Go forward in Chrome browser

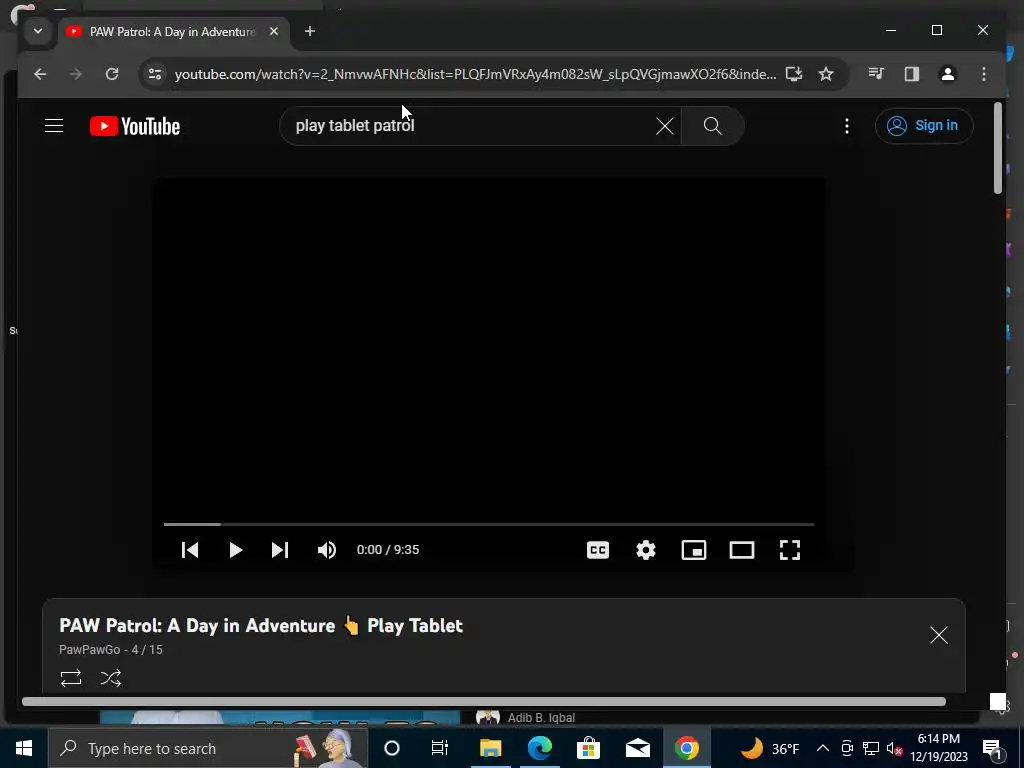[76, 74]
